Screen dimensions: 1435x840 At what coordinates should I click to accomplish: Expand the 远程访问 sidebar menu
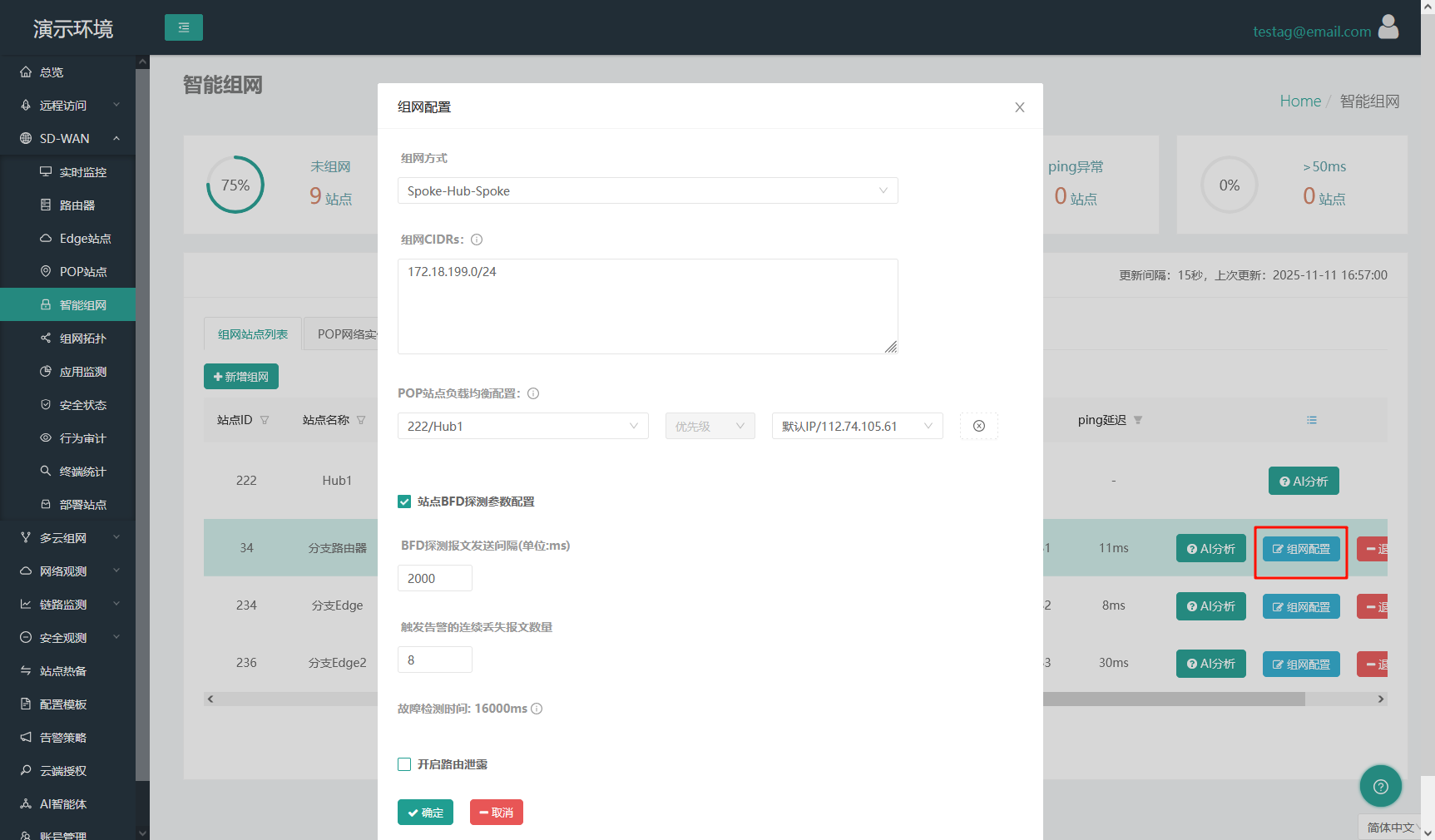[67, 106]
